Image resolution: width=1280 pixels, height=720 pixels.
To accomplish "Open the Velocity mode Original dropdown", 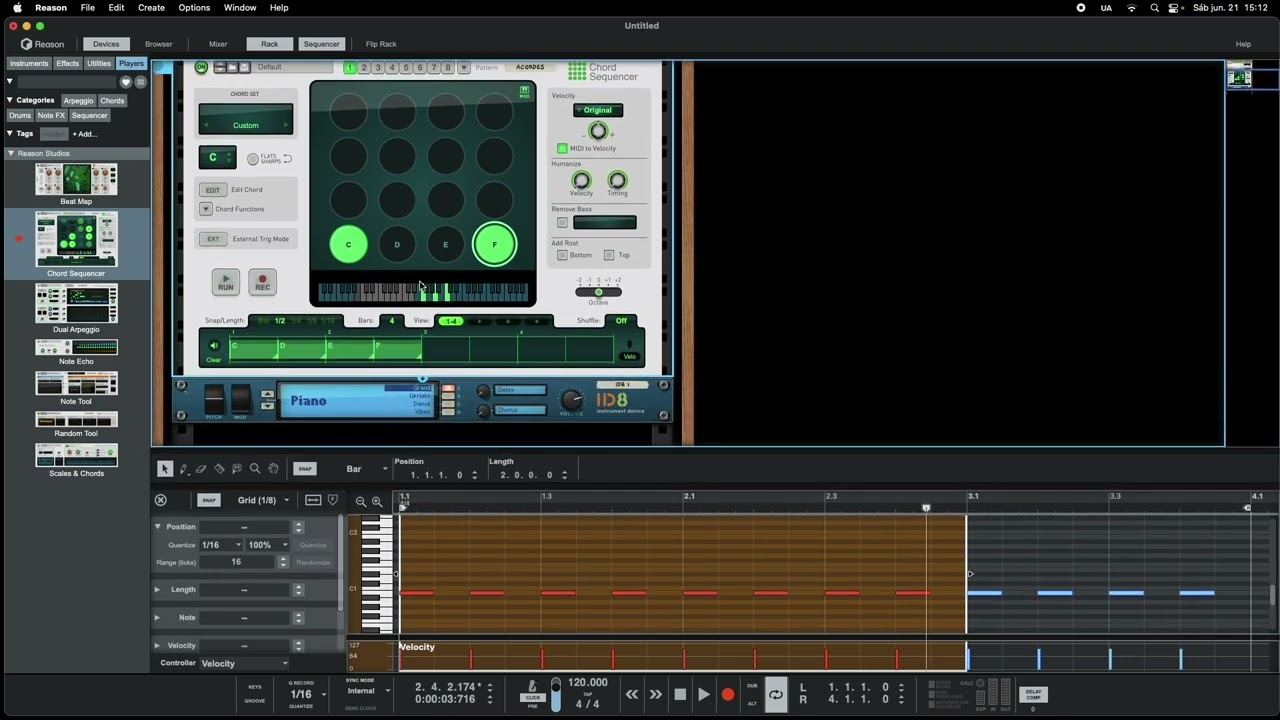I will pos(598,110).
